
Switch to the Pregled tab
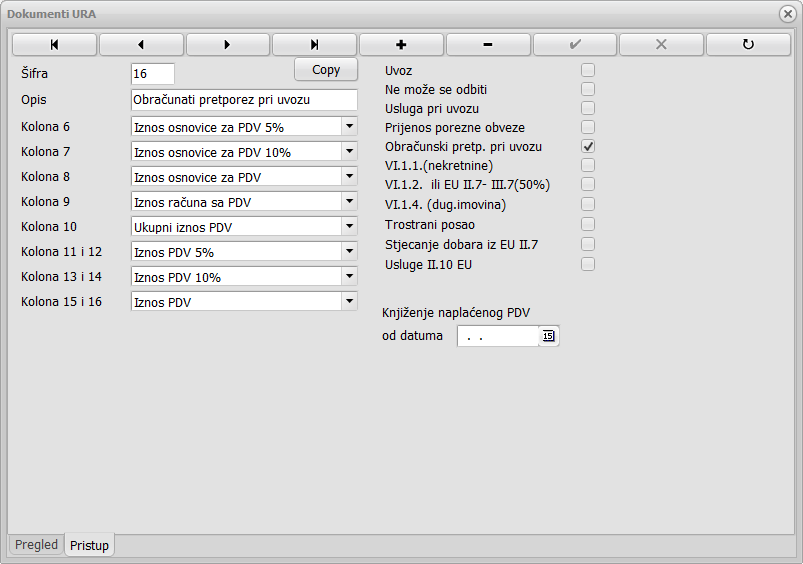[36, 545]
